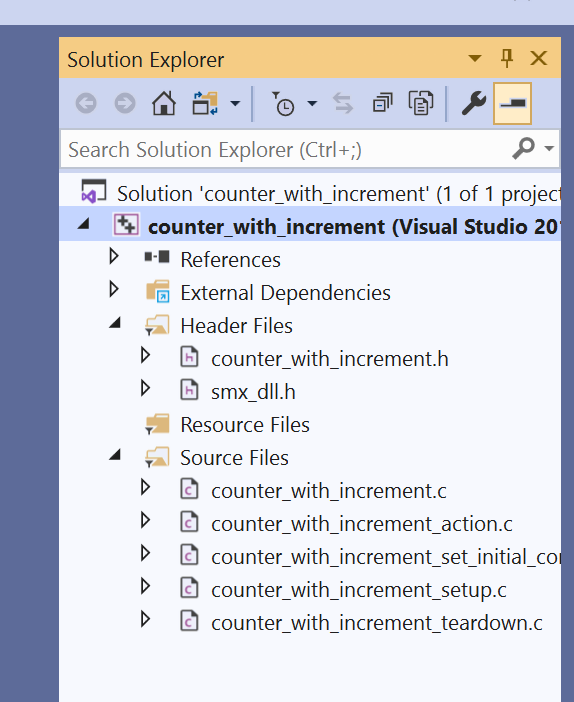Select the smx_dll.h header file
Image resolution: width=574 pixels, height=702 pixels.
(x=253, y=392)
